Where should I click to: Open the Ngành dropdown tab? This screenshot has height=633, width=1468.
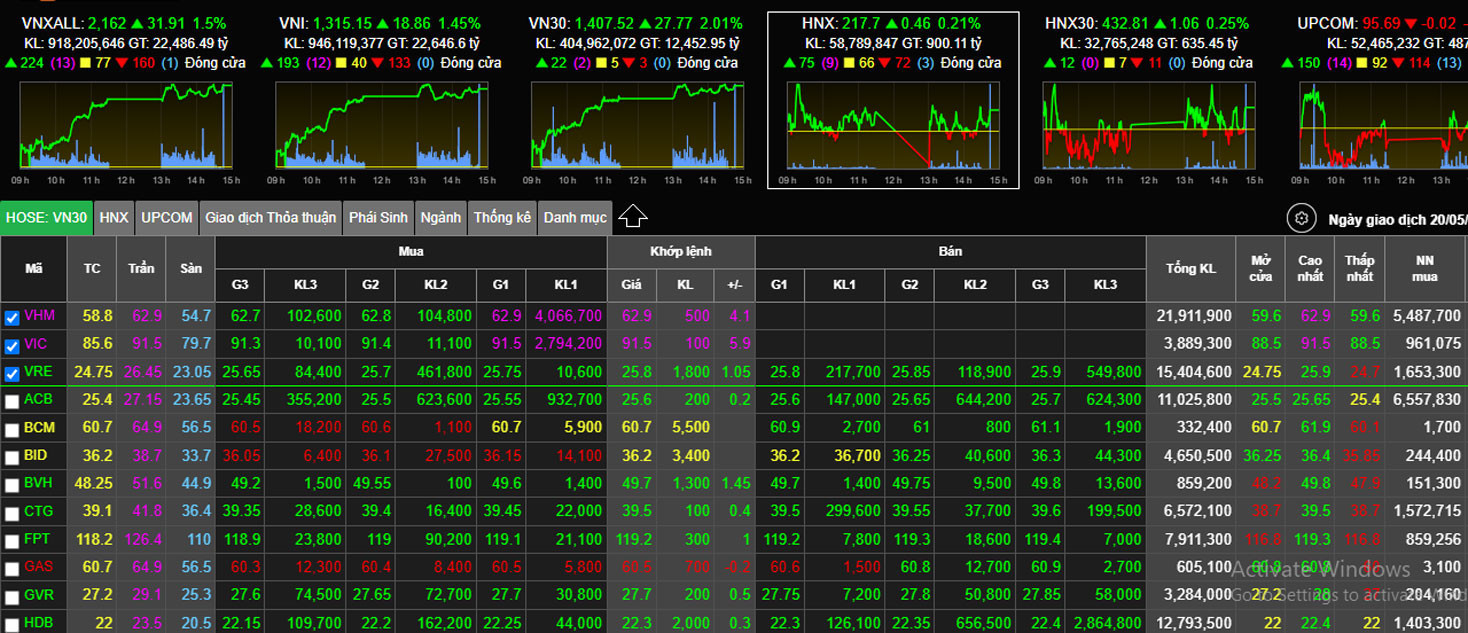coord(440,218)
